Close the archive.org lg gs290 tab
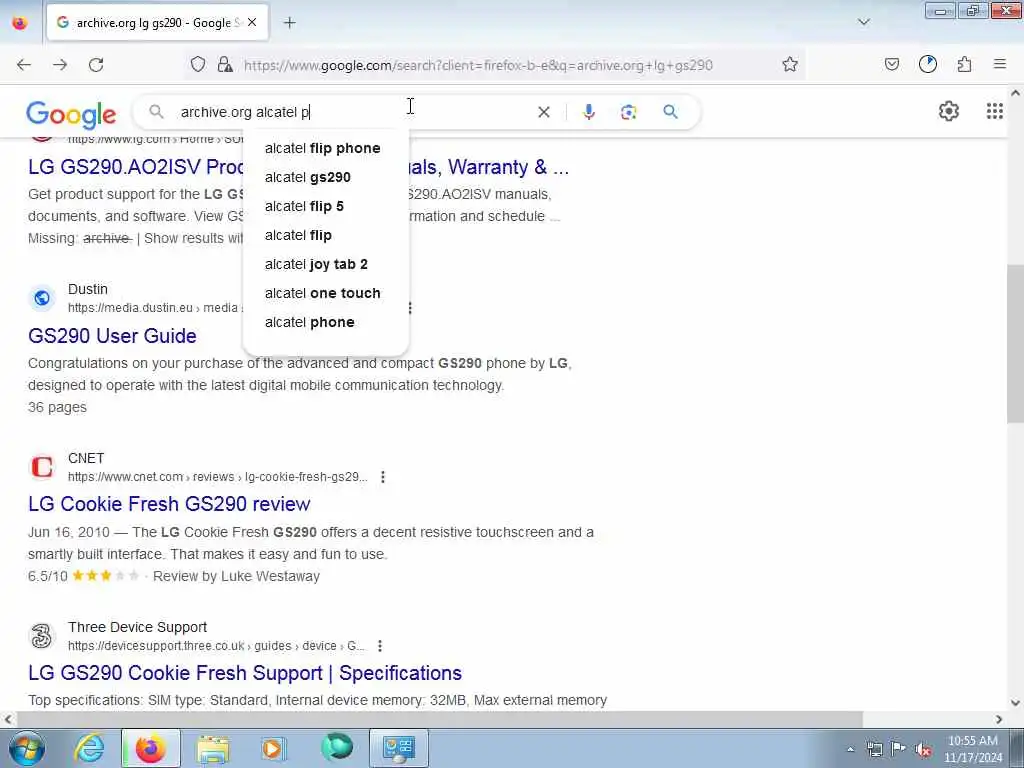 252,23
